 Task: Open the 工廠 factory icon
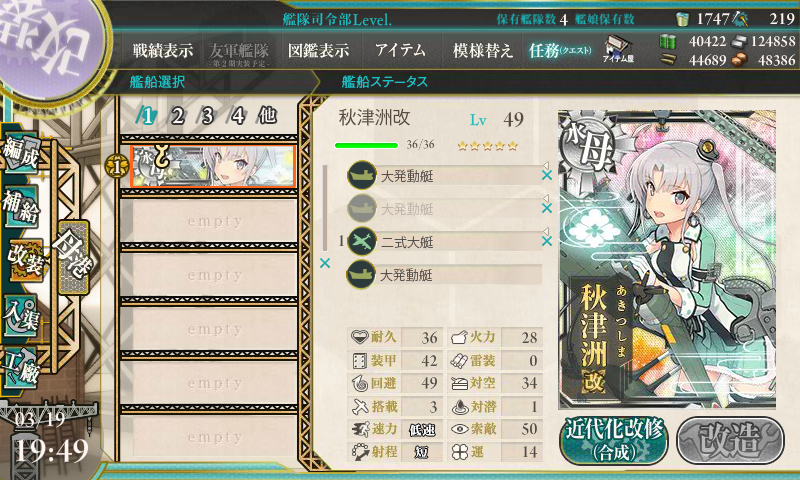pyautogui.click(x=21, y=368)
